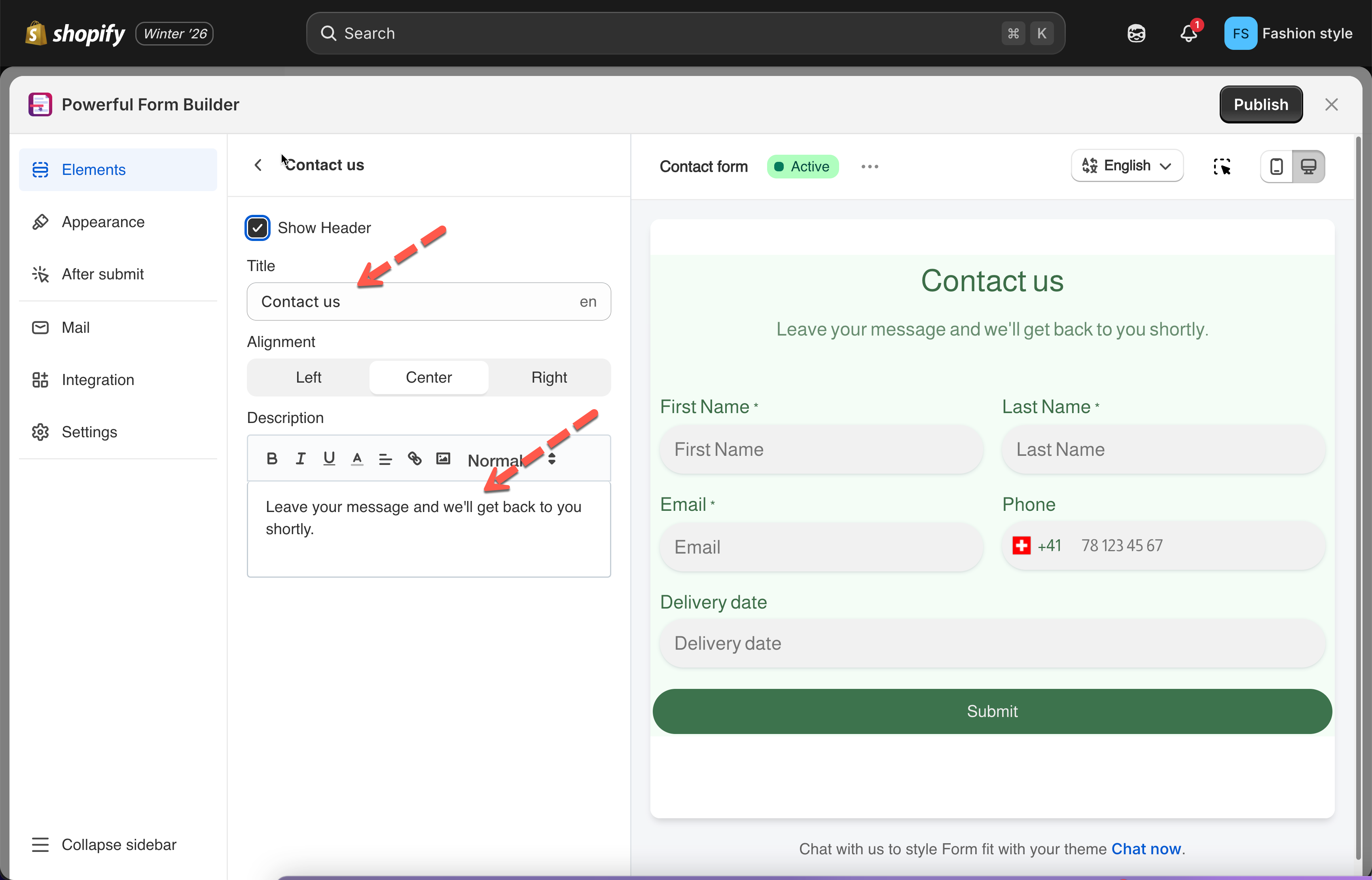Image resolution: width=1372 pixels, height=880 pixels.
Task: Uncheck the Show Header checkbox
Action: [258, 228]
